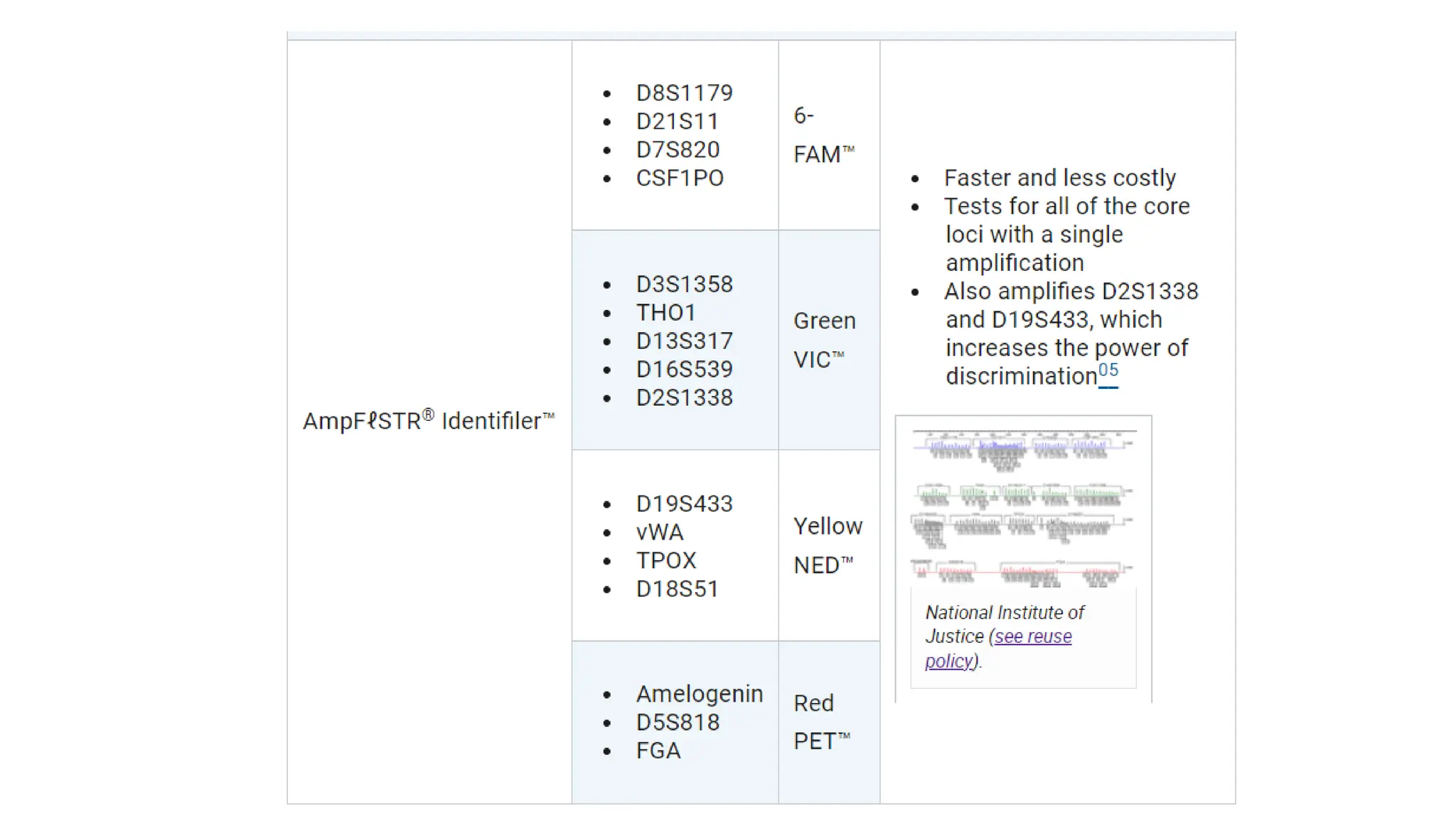Select the D18S51 list item
This screenshot has height=819, width=1456.
pyautogui.click(x=677, y=589)
